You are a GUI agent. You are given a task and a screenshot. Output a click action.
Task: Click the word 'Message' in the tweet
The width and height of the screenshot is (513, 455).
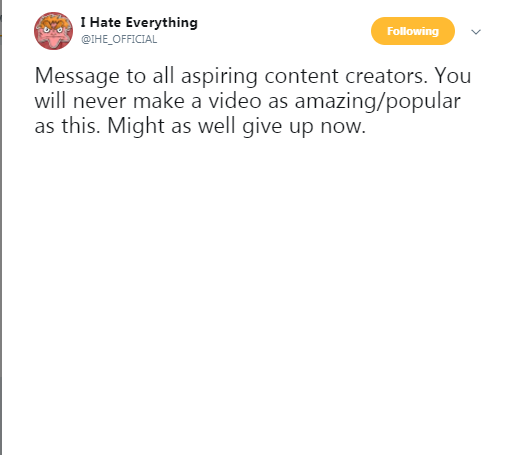[x=77, y=76]
